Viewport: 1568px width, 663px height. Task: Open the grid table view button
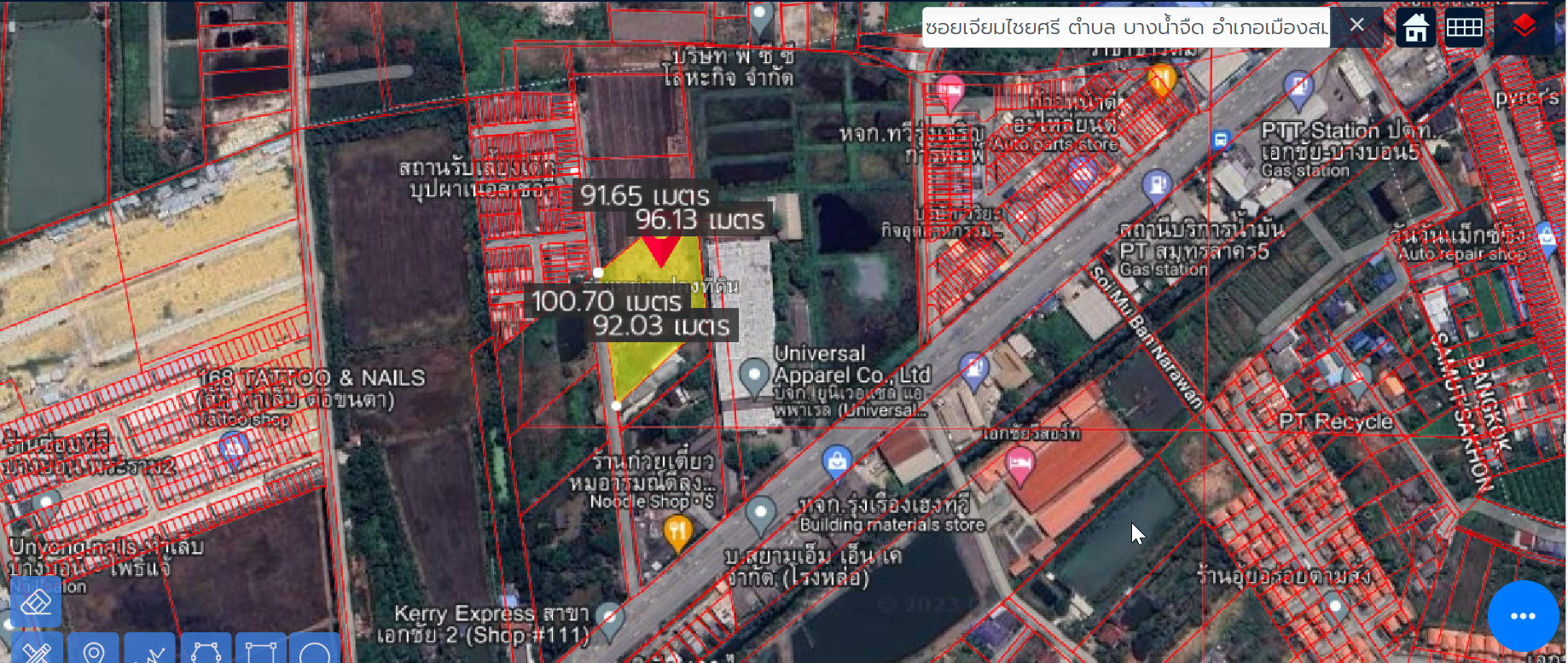coord(1464,28)
